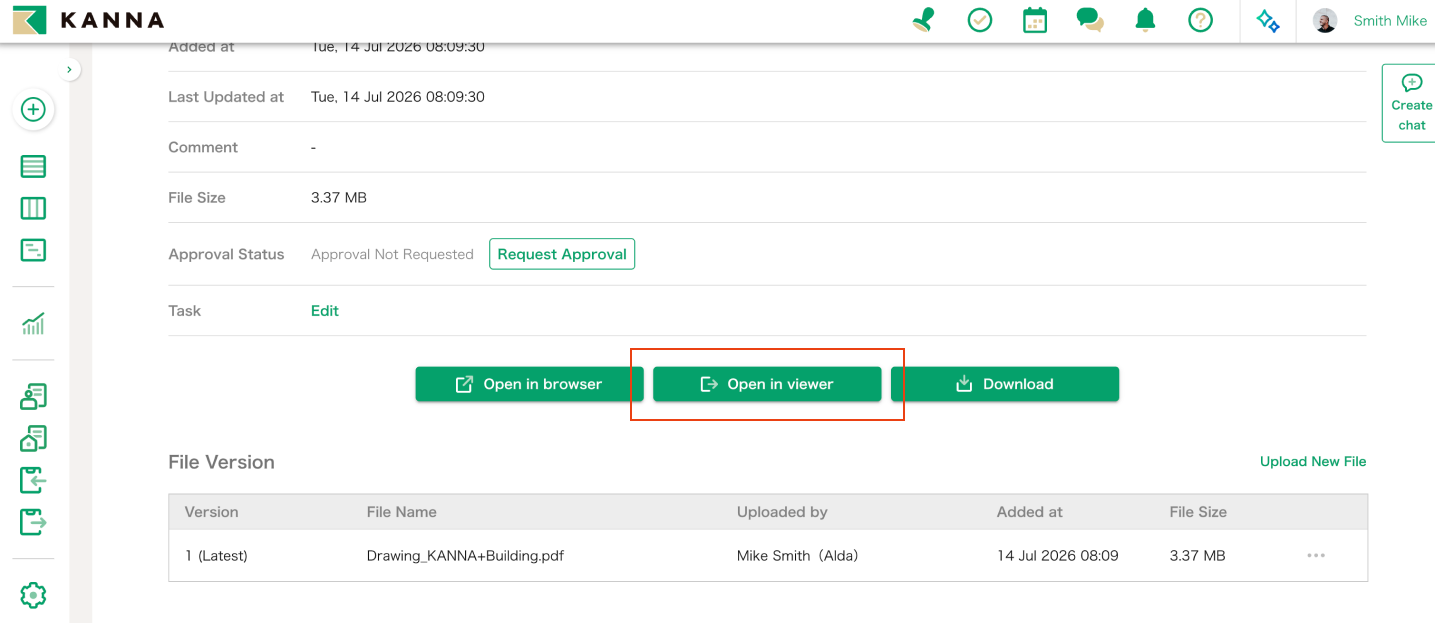Expand the sidebar with the chevron arrow
This screenshot has width=1435, height=623.
[x=69, y=70]
